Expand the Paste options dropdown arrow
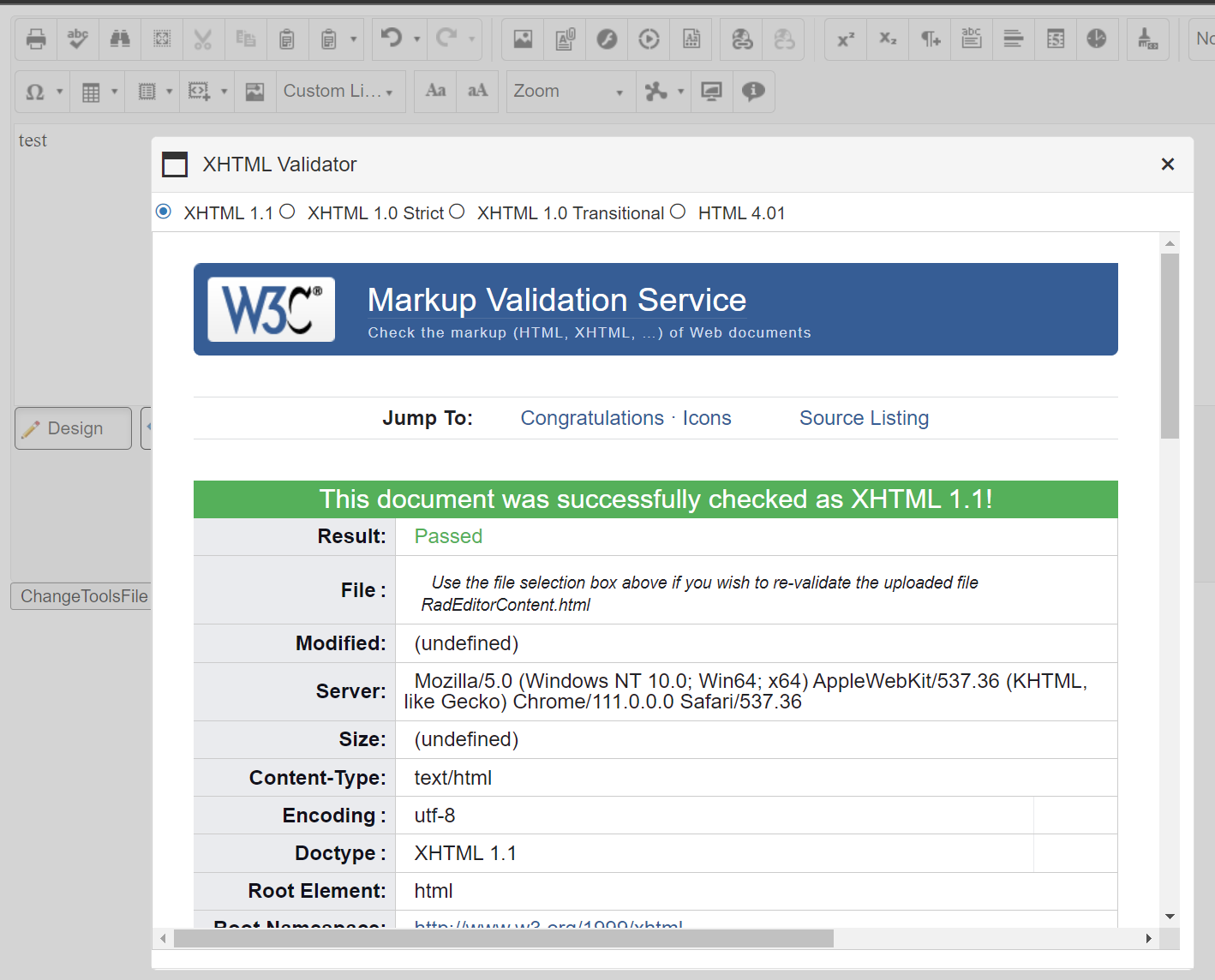This screenshot has width=1215, height=980. tap(353, 39)
